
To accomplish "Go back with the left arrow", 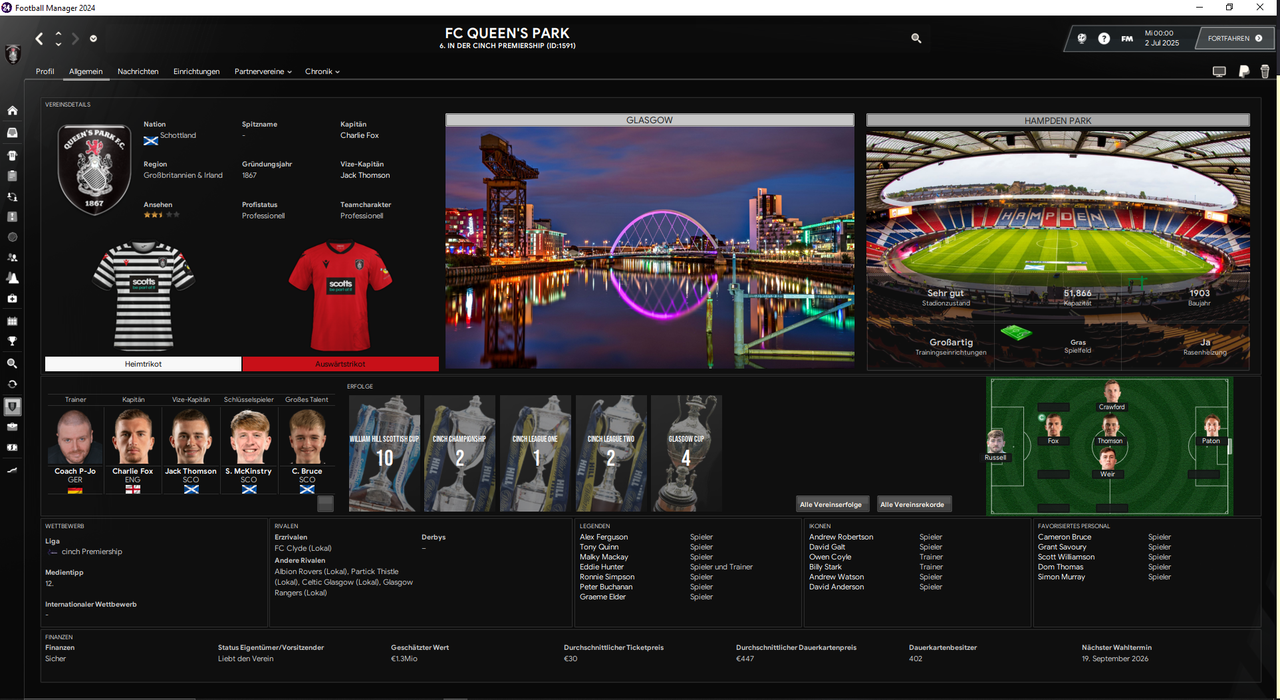I will coord(39,39).
